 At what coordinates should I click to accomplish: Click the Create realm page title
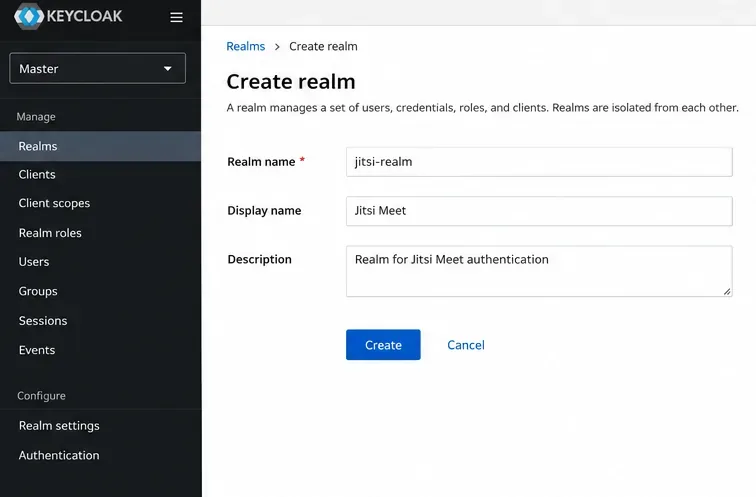[x=291, y=81]
